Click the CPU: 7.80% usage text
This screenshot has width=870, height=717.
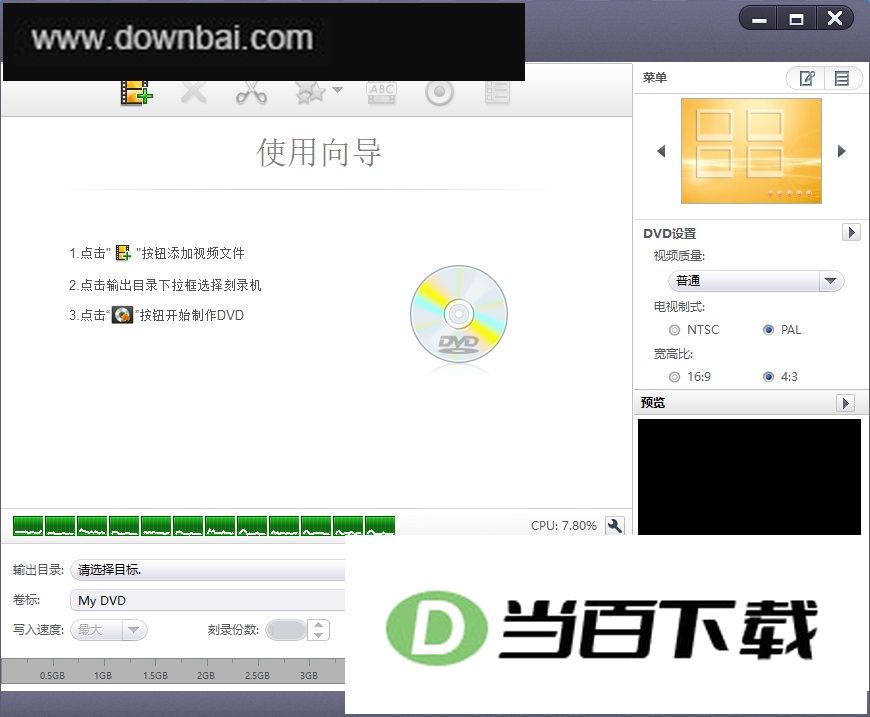click(564, 526)
